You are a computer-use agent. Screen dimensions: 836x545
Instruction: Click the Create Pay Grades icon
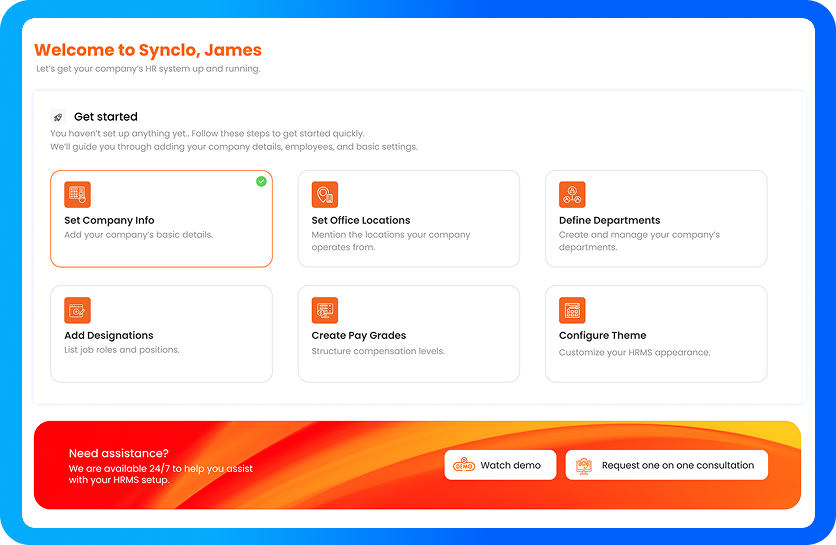click(324, 310)
